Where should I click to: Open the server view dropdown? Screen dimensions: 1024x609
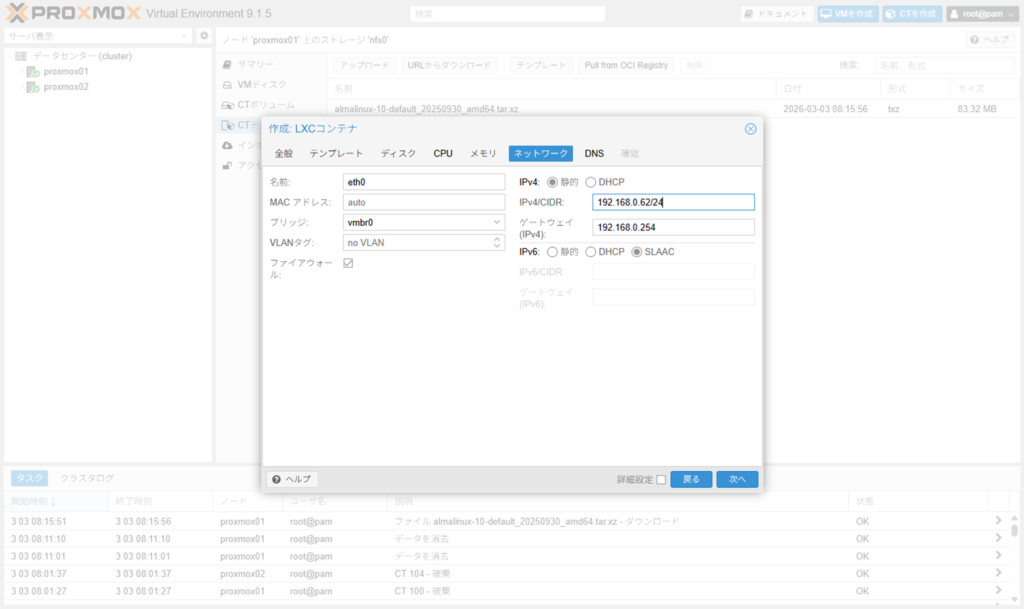(x=184, y=36)
